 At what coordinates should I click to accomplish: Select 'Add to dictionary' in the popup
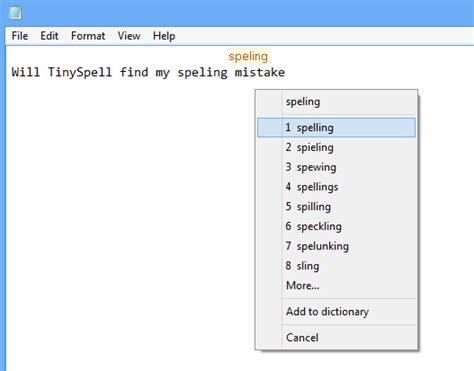336,311
